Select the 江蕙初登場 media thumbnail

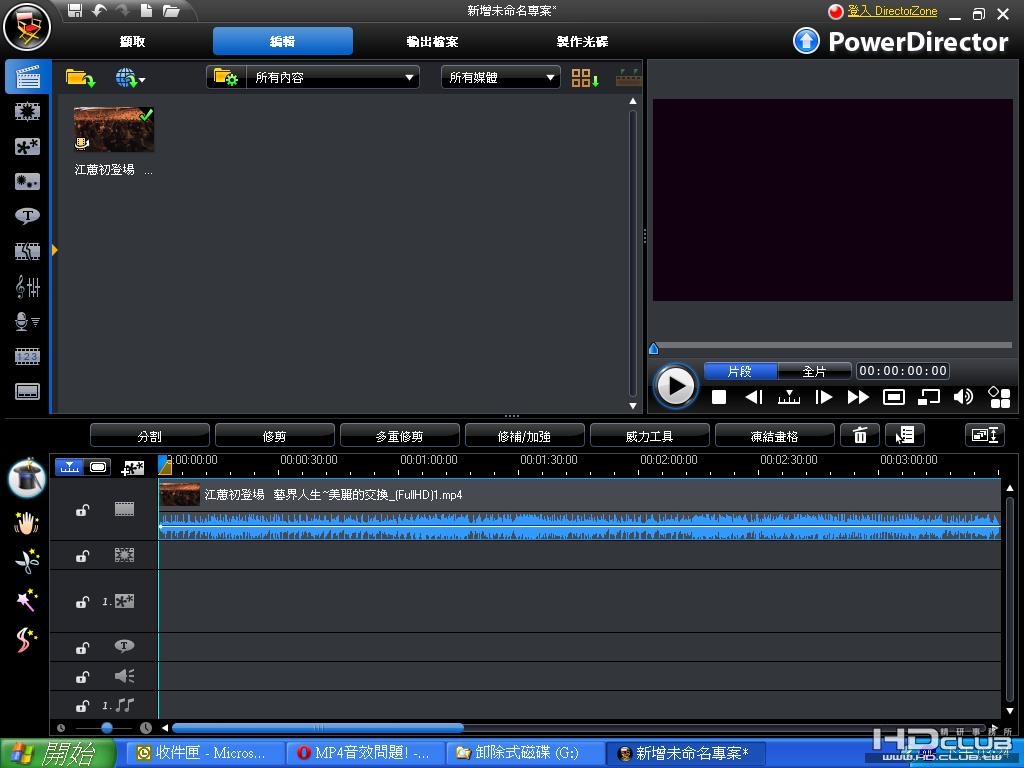(x=114, y=129)
